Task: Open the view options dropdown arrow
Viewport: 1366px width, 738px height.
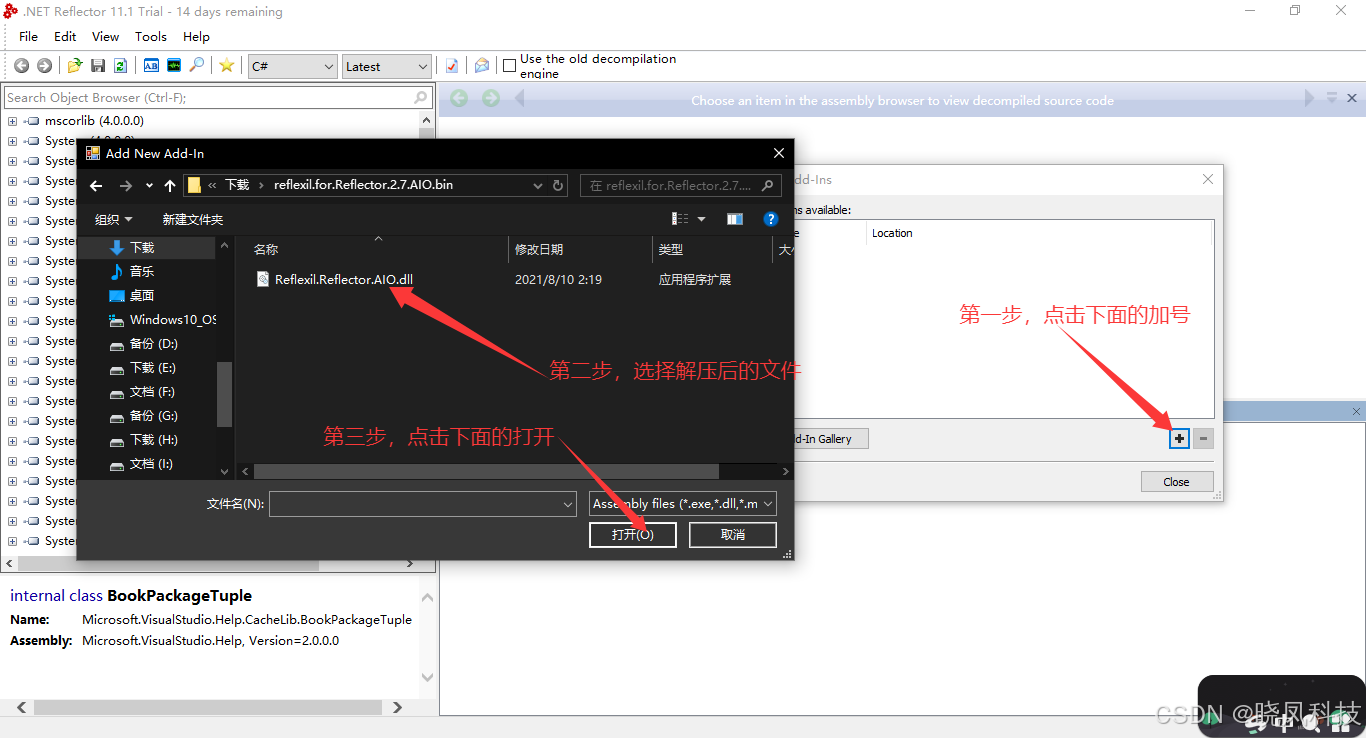Action: tap(702, 219)
